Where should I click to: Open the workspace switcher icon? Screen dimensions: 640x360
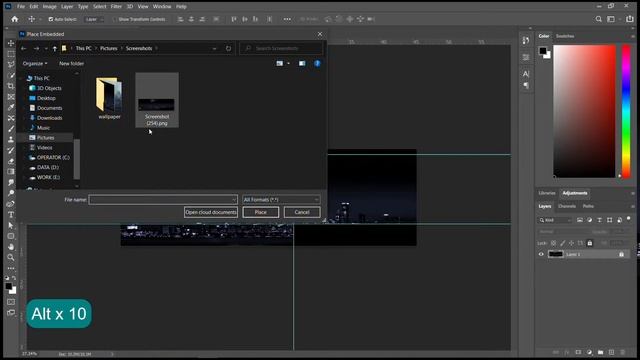[x=611, y=19]
